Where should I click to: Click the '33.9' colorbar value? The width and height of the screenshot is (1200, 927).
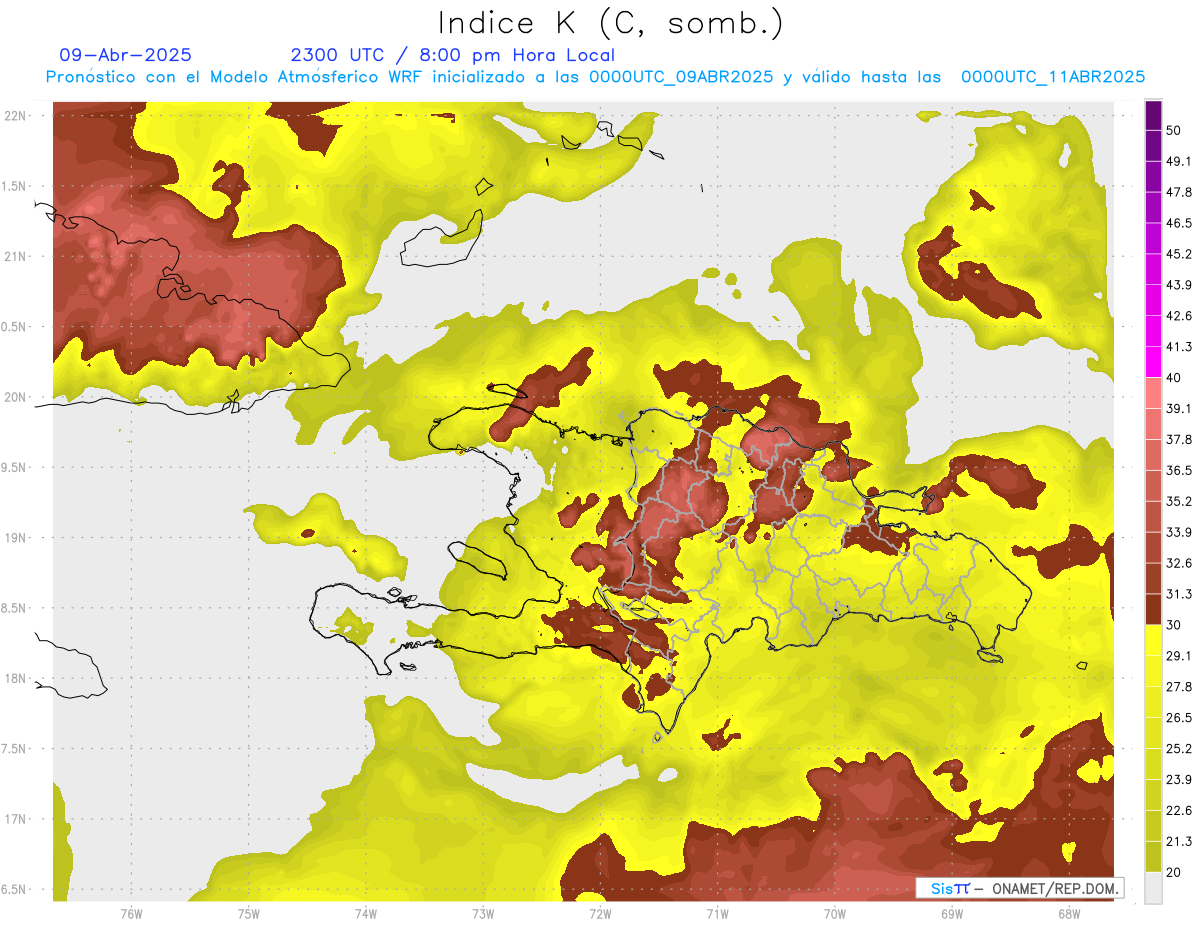click(1179, 532)
